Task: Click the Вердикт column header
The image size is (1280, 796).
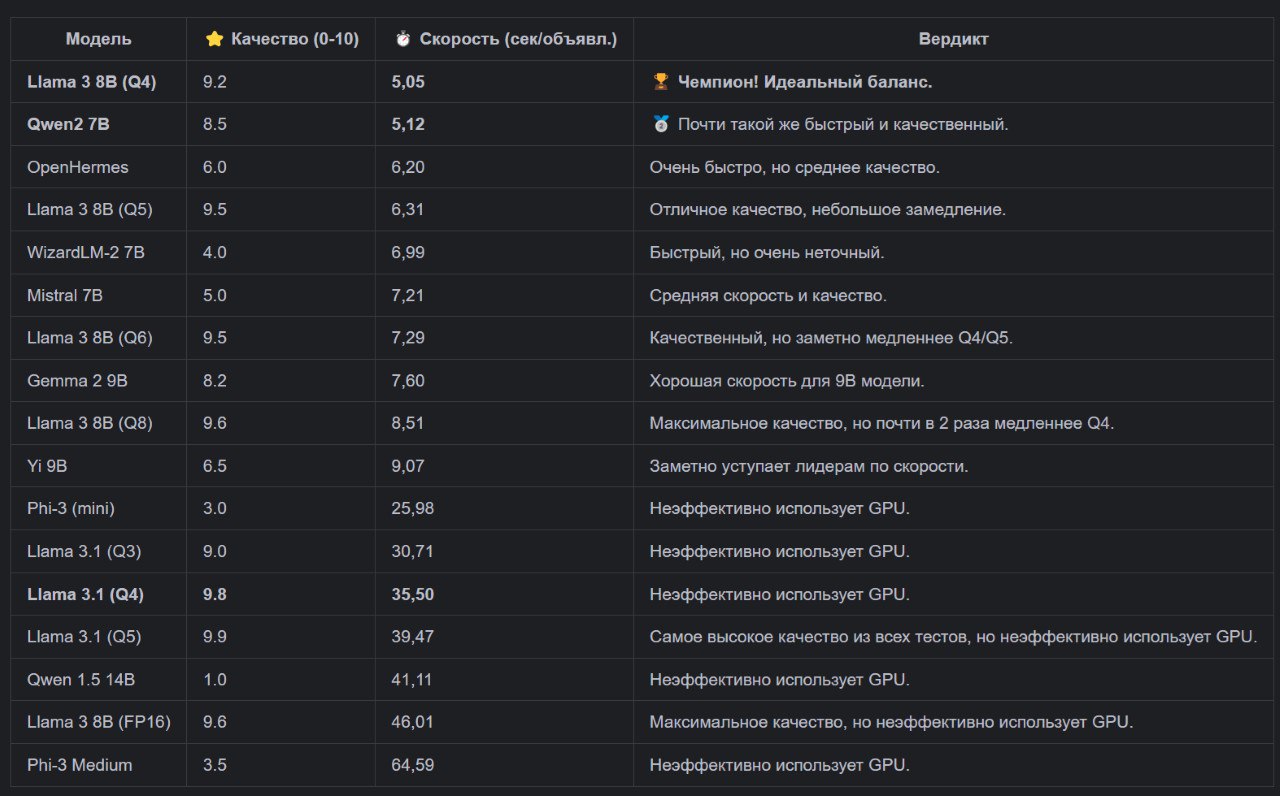Action: [x=953, y=39]
